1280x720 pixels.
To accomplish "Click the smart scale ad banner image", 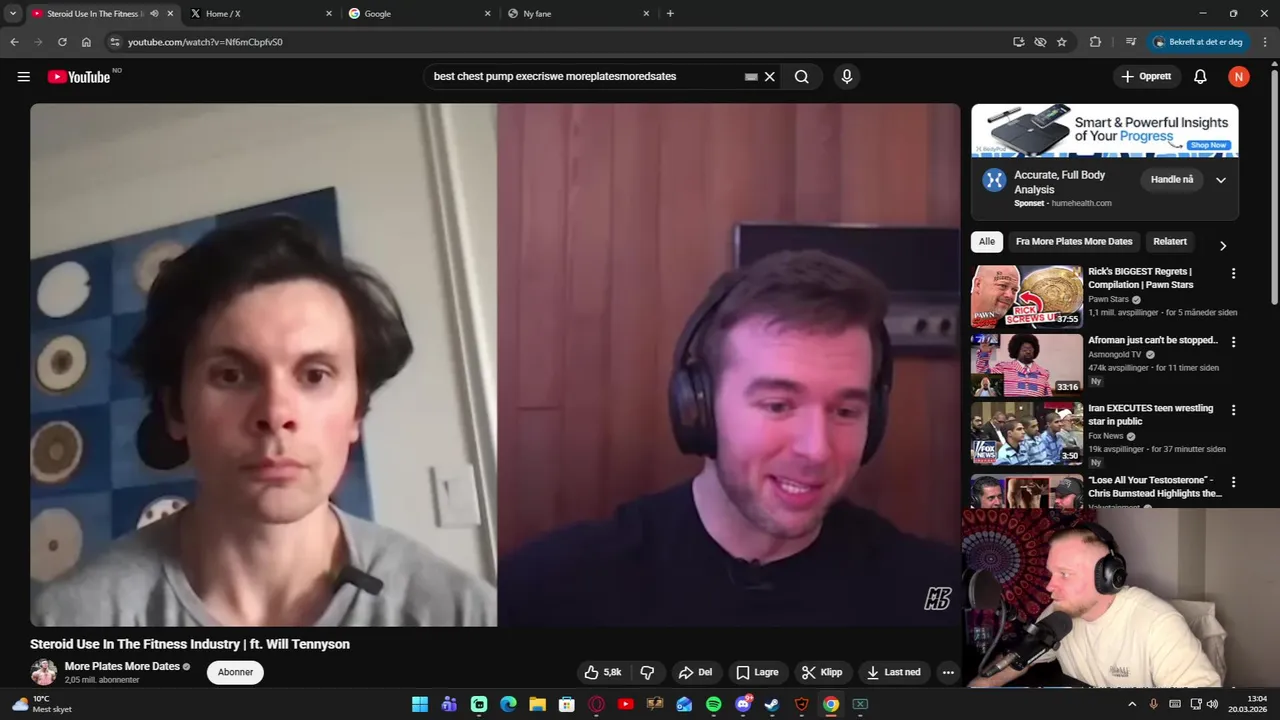I will pos(1105,130).
